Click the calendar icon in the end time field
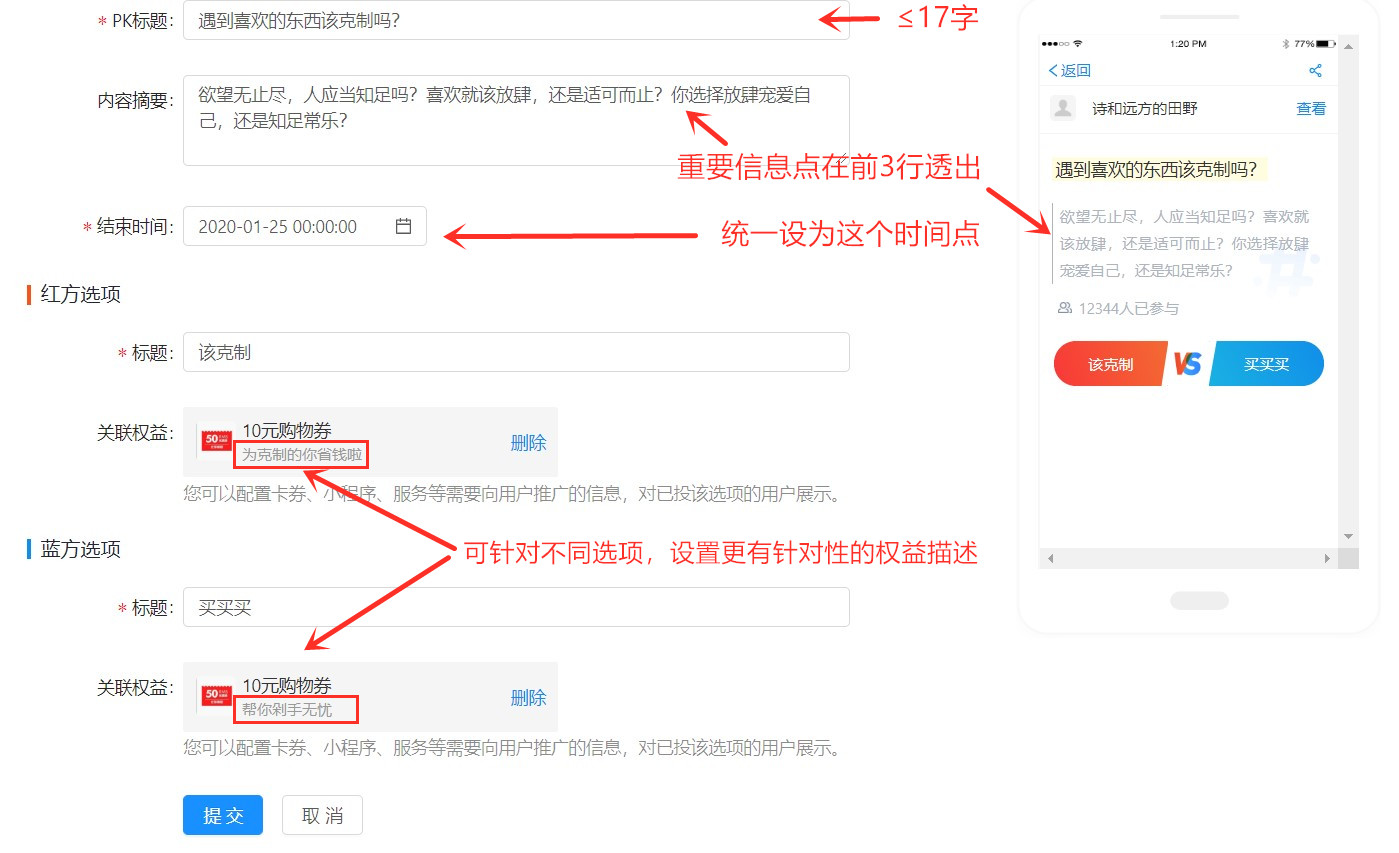The width and height of the screenshot is (1399, 853). click(x=403, y=226)
